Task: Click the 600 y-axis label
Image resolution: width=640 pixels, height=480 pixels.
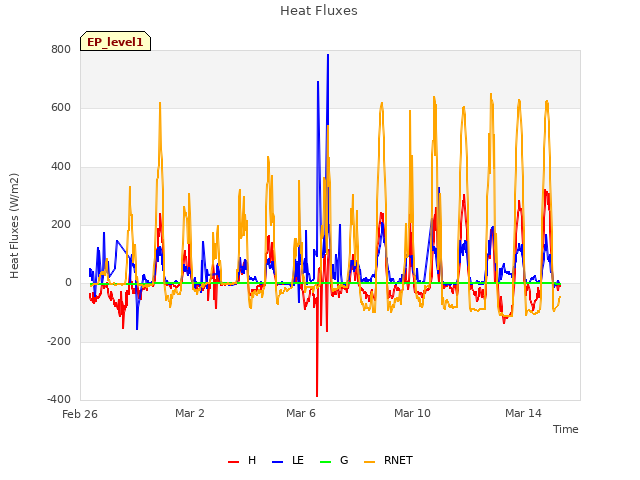Action: click(x=61, y=108)
